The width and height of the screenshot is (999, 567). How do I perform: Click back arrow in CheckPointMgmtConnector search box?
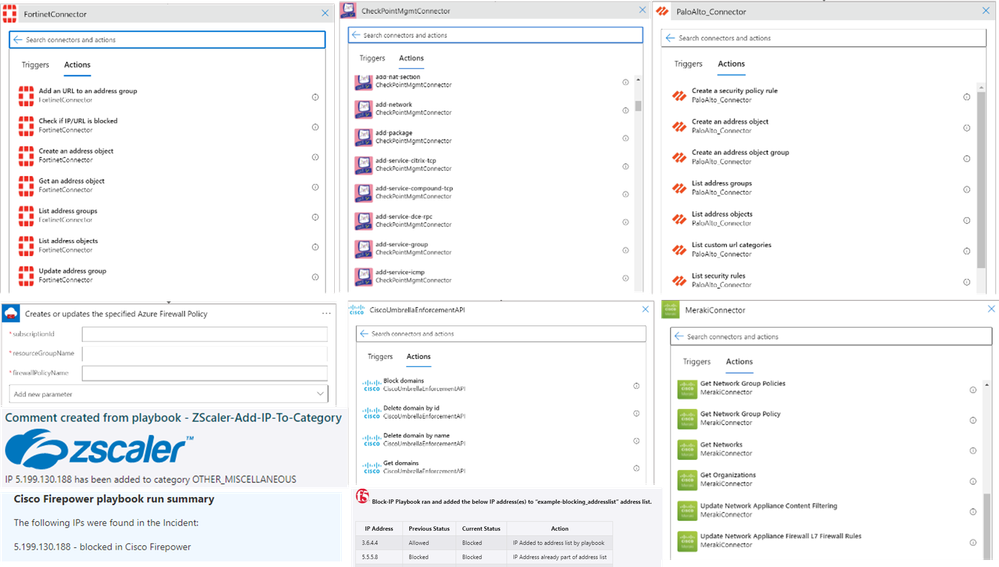[x=356, y=35]
